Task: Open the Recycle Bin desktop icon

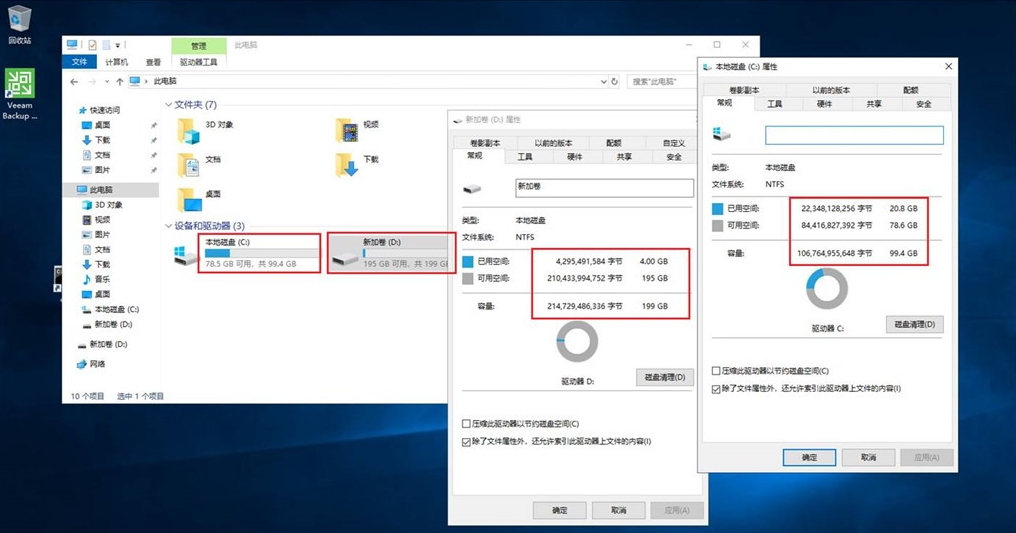Action: point(19,20)
